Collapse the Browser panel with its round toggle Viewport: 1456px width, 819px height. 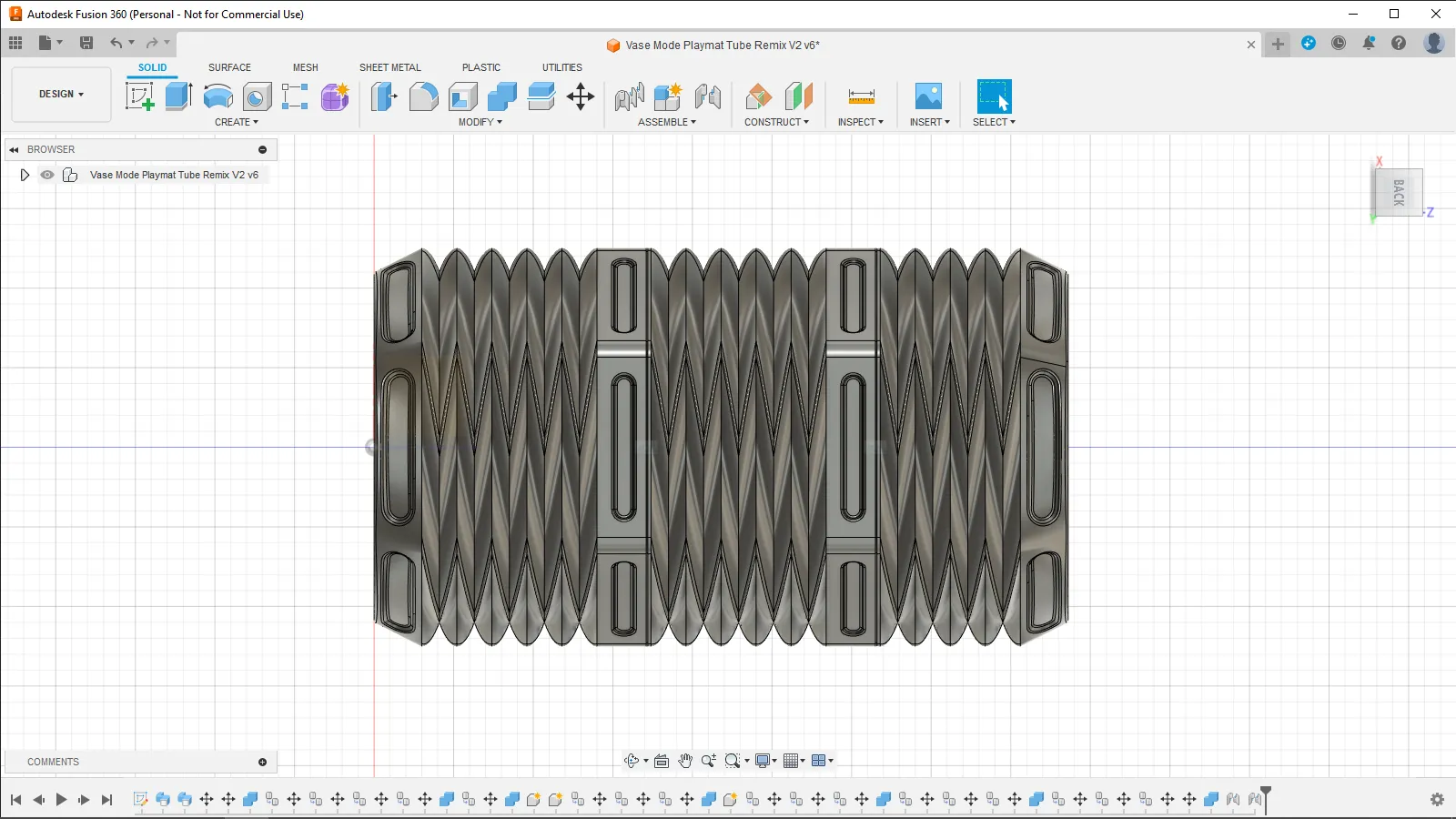point(262,149)
